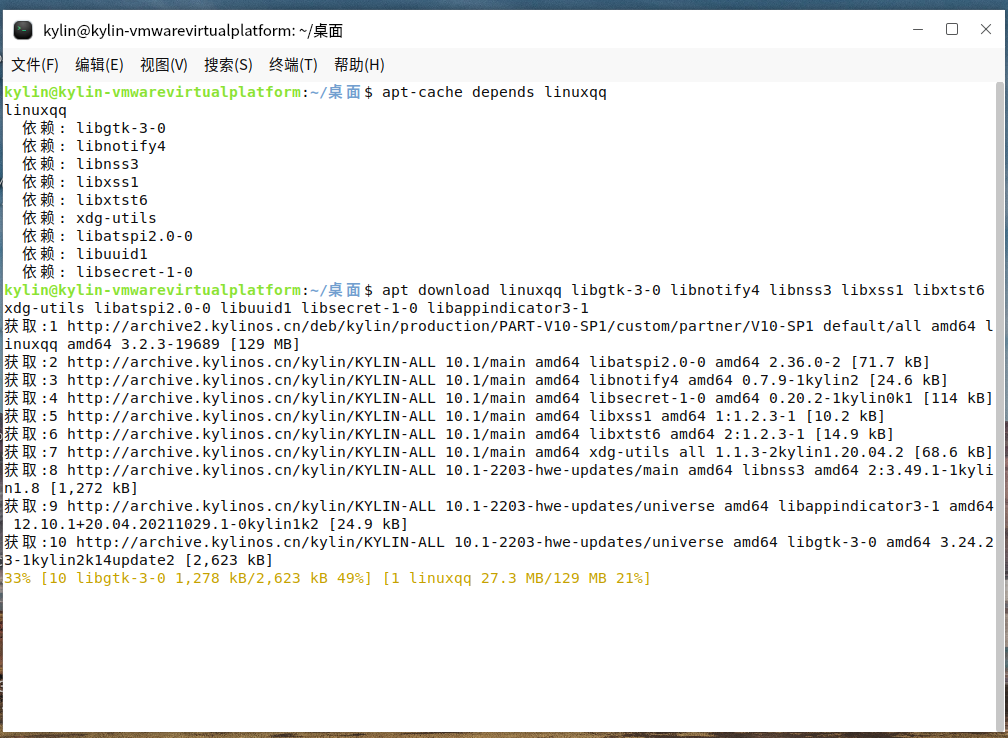Image resolution: width=1008 pixels, height=738 pixels.
Task: Open the 视图(V) menu
Action: click(164, 65)
